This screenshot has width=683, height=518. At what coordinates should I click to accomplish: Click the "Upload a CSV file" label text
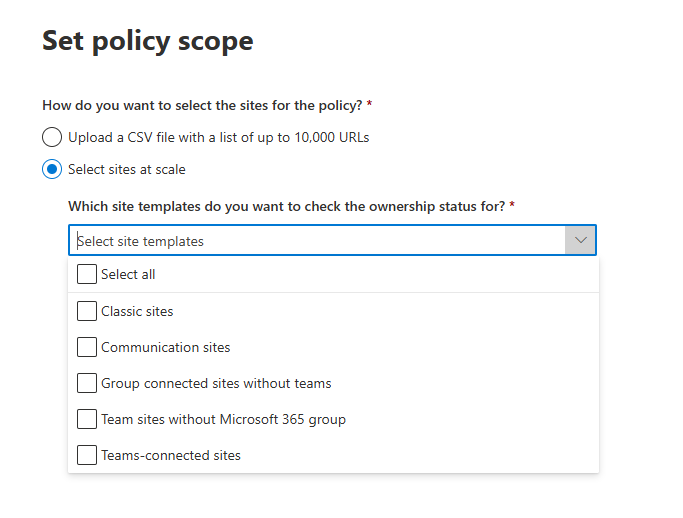tap(218, 137)
